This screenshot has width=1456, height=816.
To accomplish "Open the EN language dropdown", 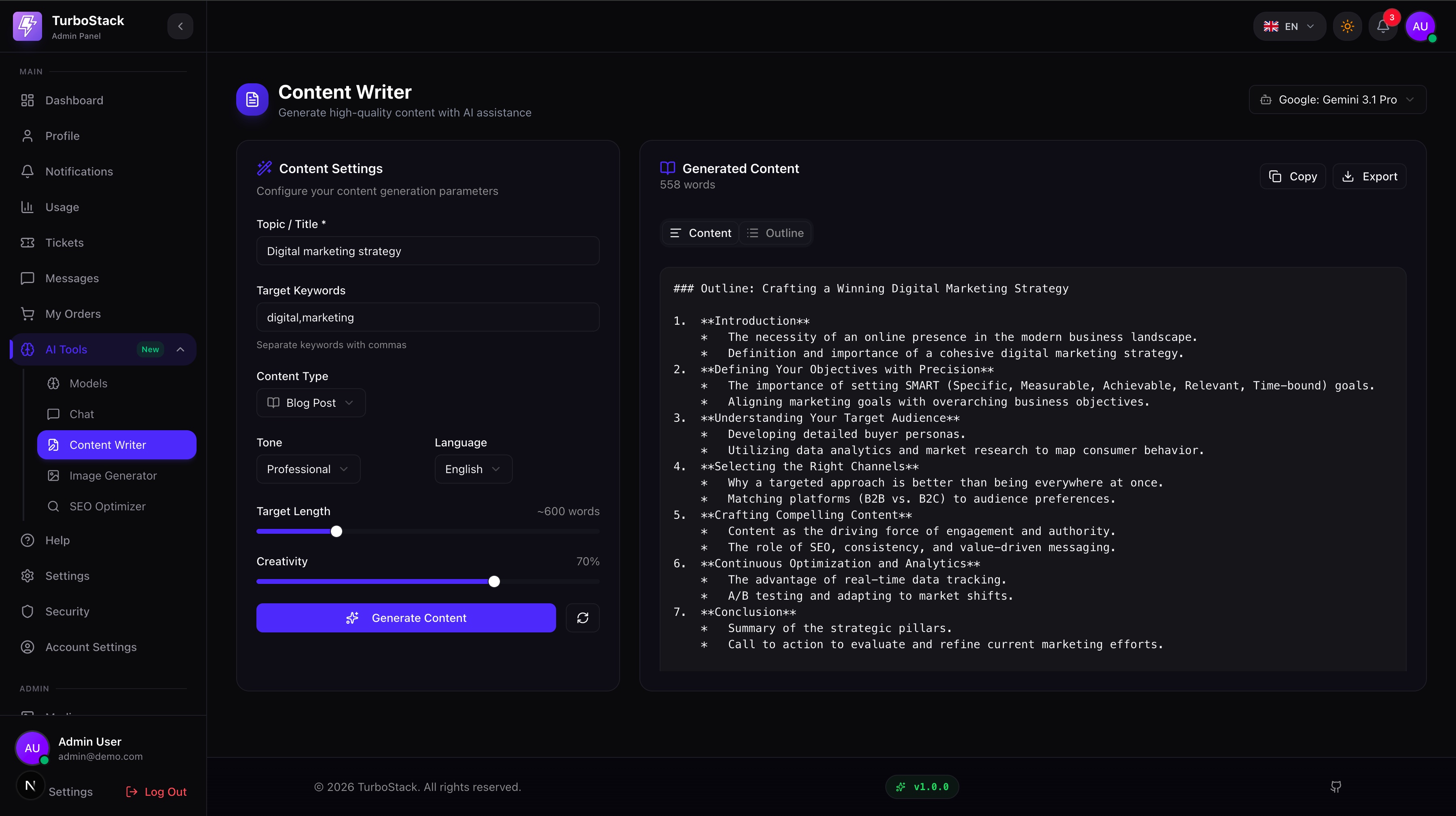I will (x=1289, y=27).
